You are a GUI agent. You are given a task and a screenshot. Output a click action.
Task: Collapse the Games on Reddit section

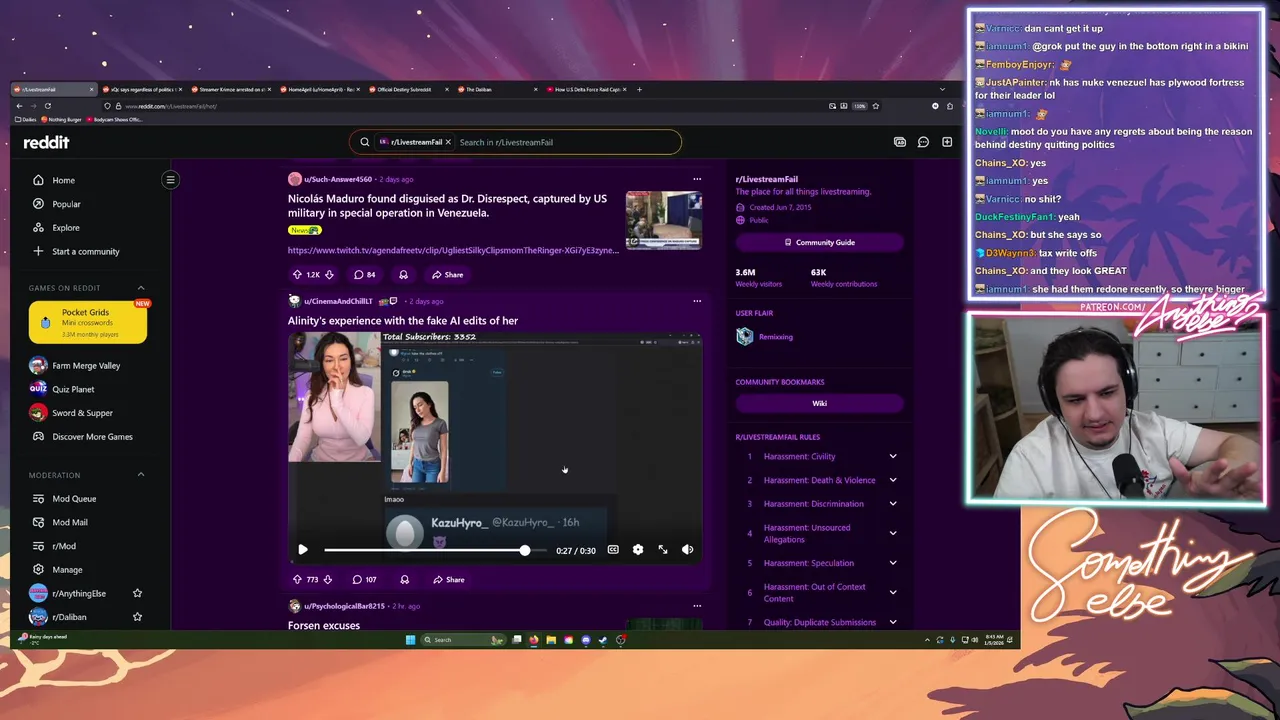tap(141, 288)
